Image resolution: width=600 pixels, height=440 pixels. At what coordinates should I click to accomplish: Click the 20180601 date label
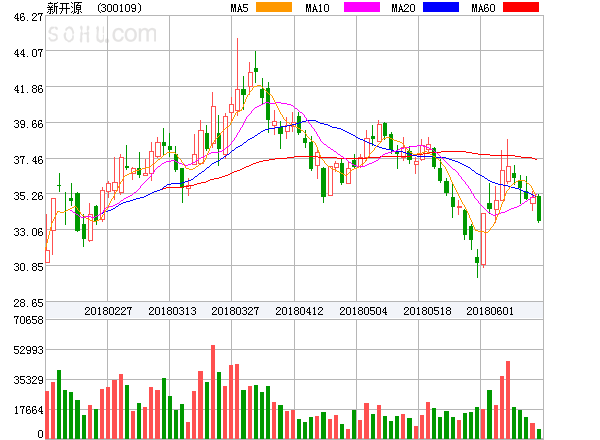[x=490, y=311]
